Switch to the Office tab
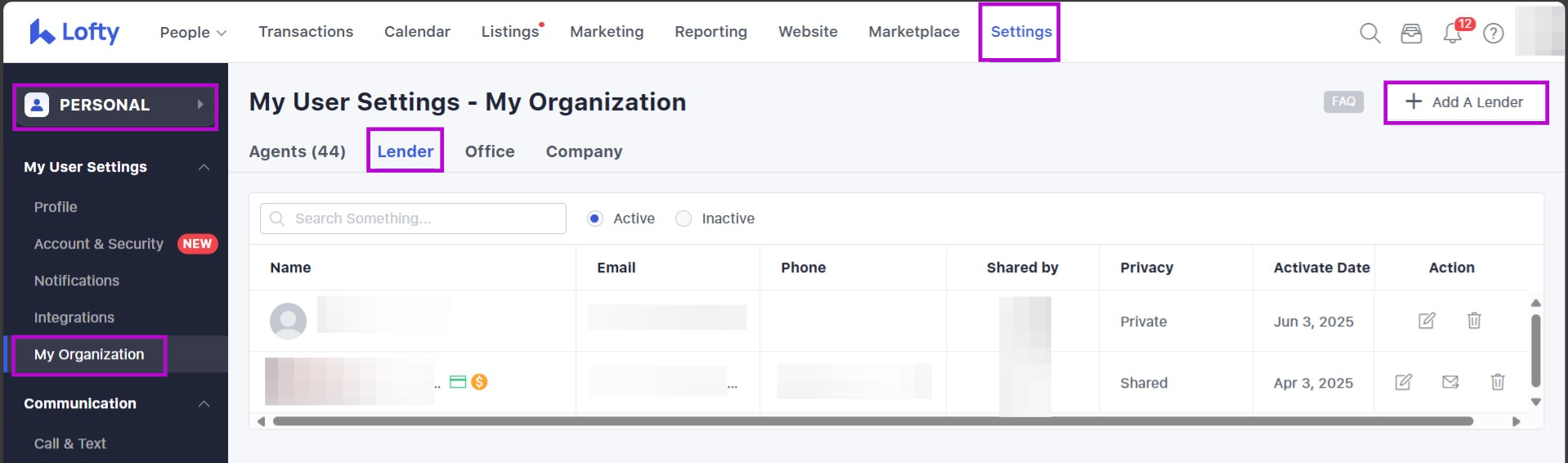 pyautogui.click(x=490, y=151)
